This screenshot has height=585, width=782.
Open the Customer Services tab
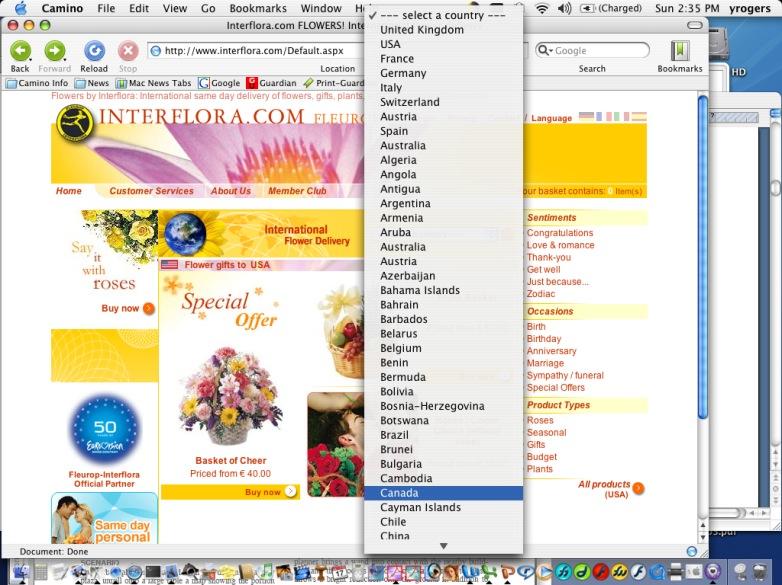[151, 191]
